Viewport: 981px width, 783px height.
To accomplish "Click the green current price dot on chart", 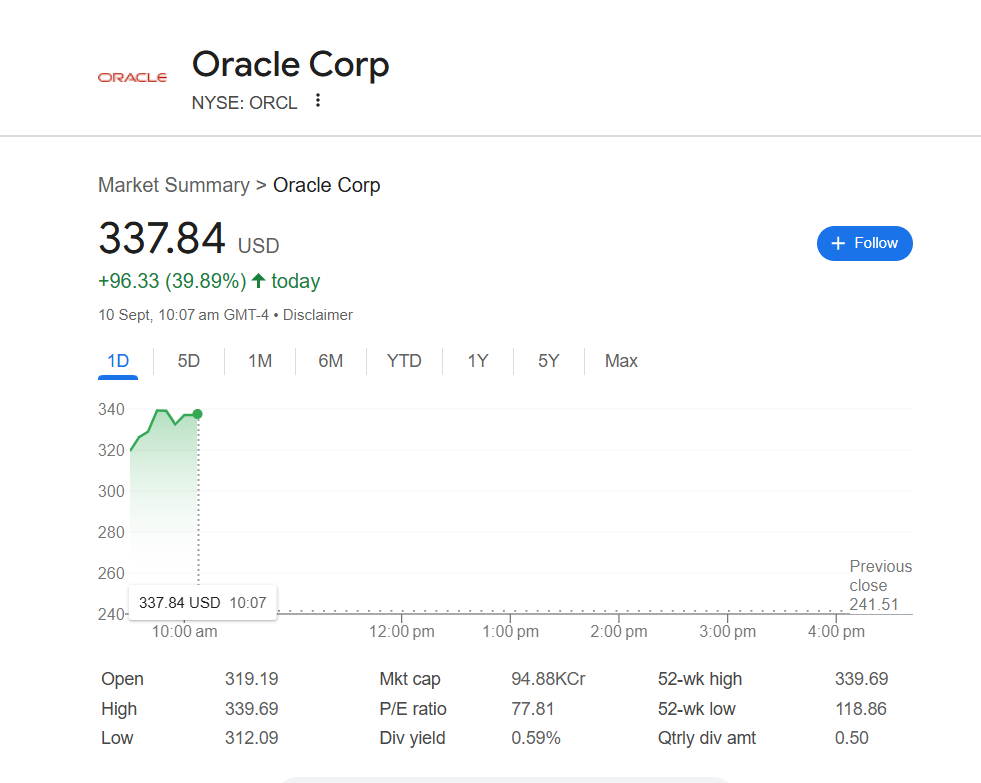I will (x=198, y=414).
